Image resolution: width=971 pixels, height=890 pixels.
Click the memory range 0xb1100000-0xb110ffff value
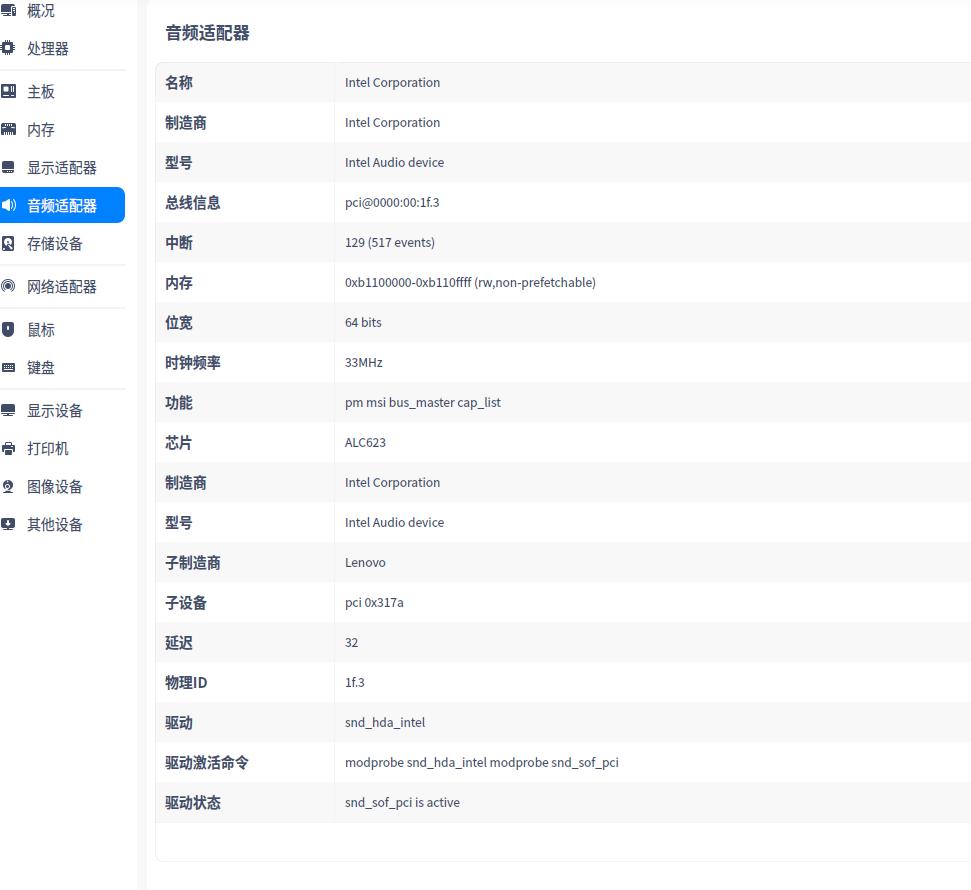pos(470,282)
